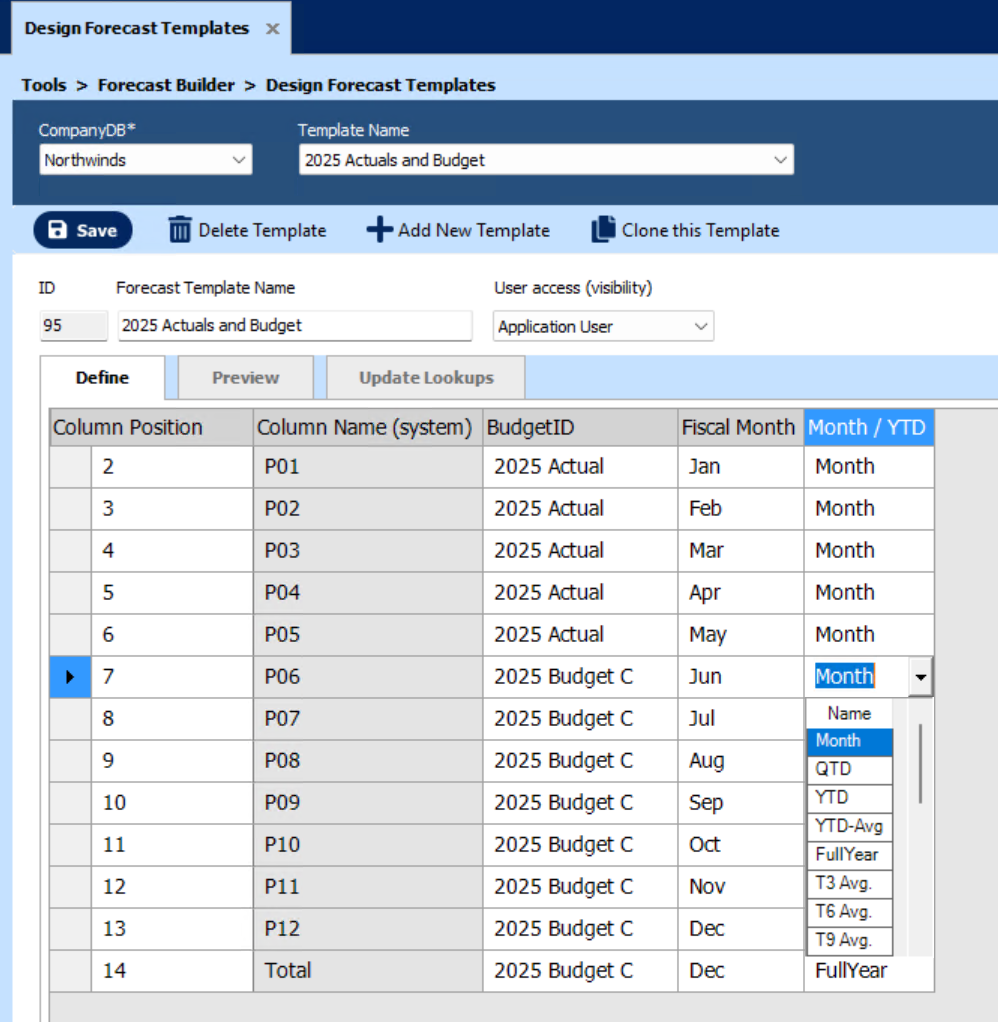Click the Delete Template trash icon

pyautogui.click(x=180, y=230)
